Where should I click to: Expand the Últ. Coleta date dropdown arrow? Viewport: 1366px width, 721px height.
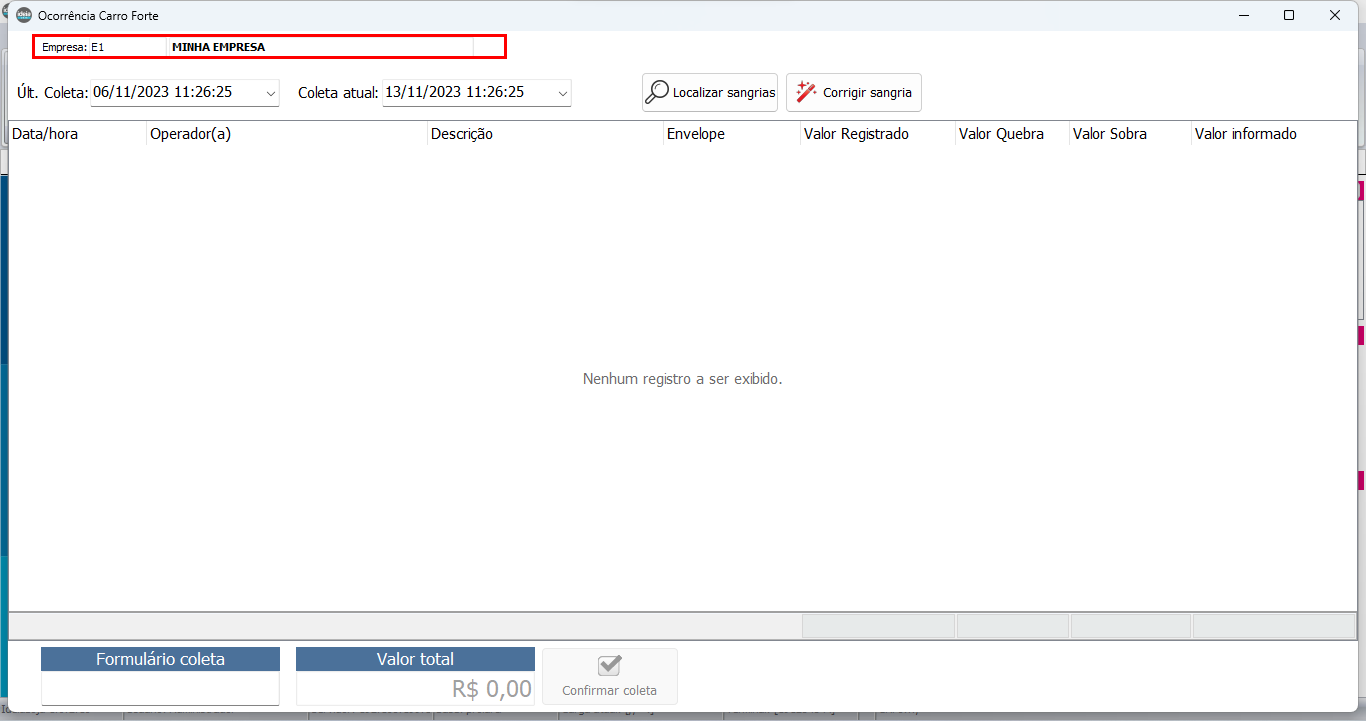(x=271, y=93)
